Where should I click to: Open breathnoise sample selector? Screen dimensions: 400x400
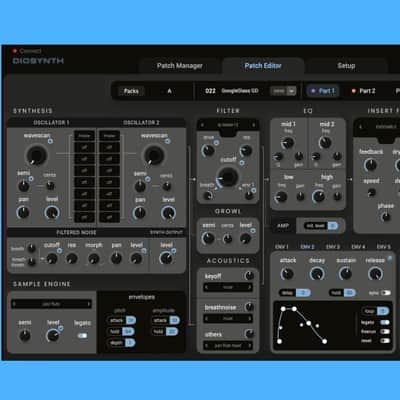pyautogui.click(x=228, y=319)
